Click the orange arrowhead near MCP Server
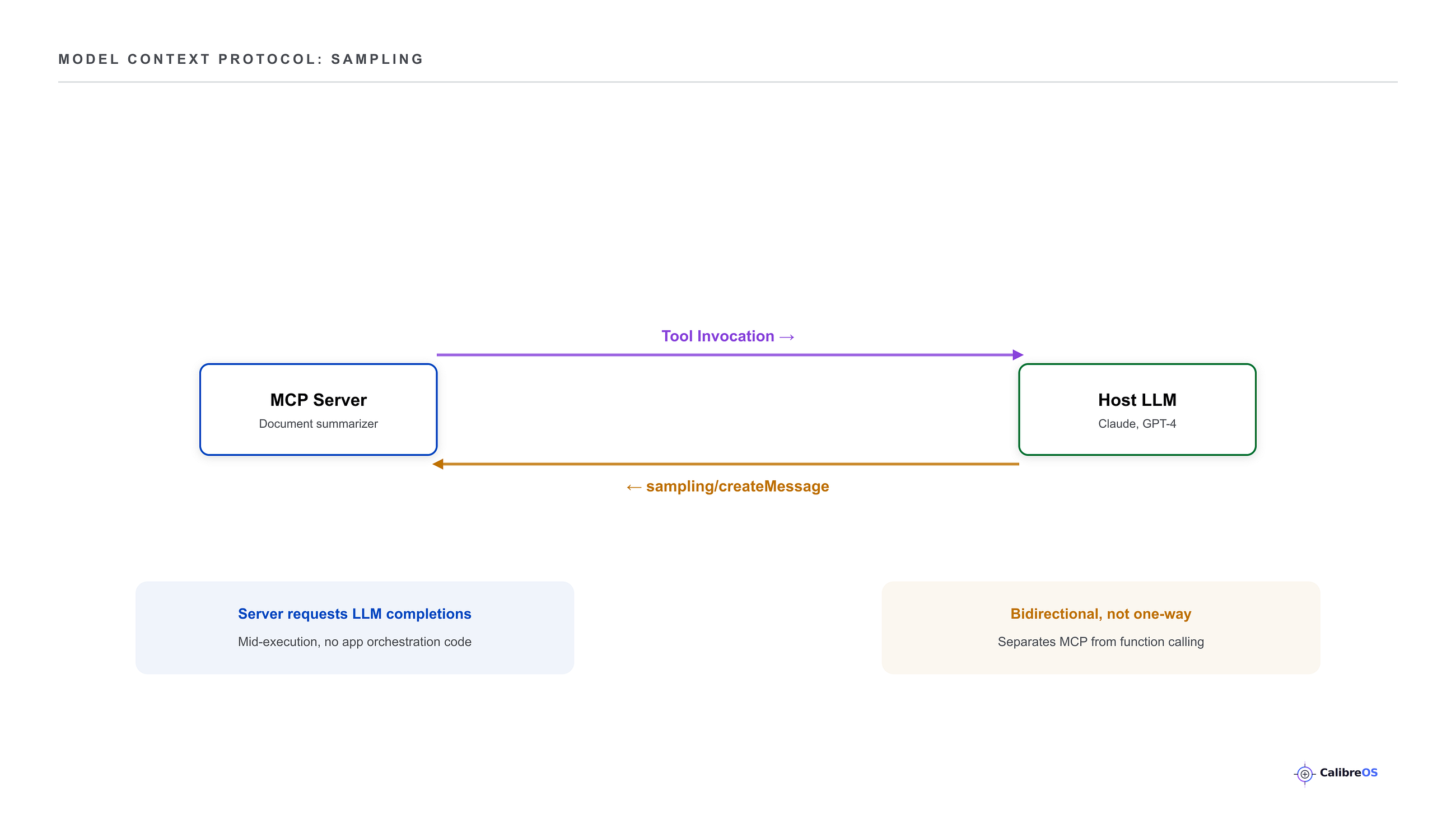This screenshot has width=1456, height=819. tap(438, 464)
